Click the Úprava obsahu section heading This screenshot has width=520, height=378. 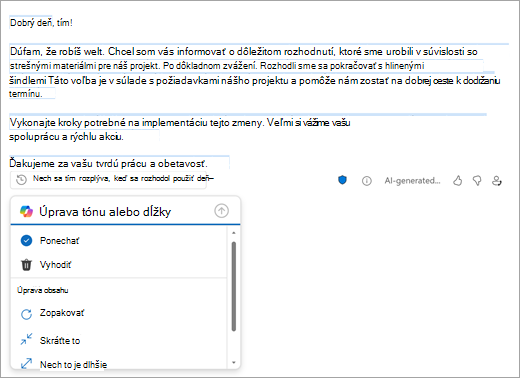(43, 290)
